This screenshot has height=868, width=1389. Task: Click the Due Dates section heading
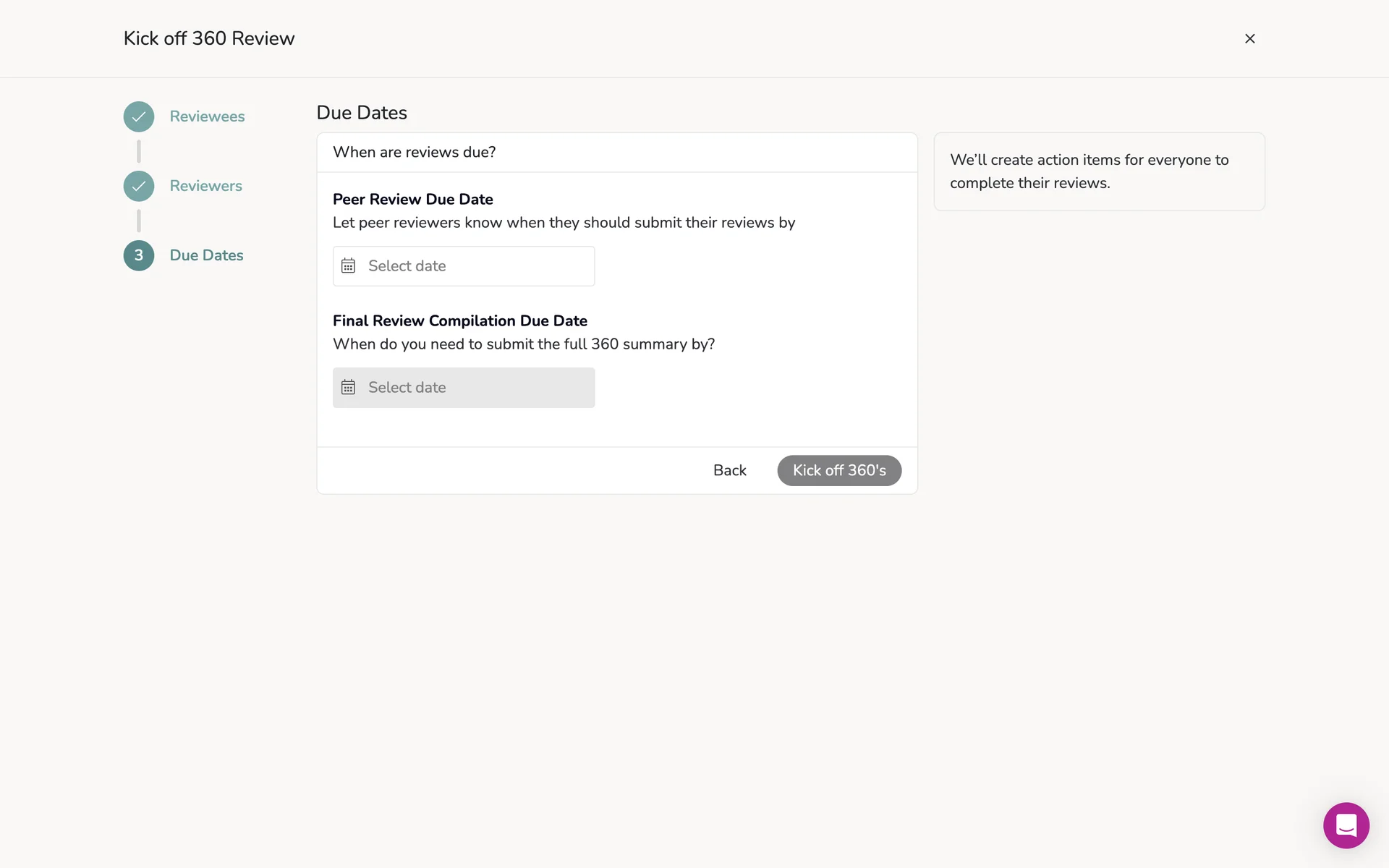pos(362,113)
